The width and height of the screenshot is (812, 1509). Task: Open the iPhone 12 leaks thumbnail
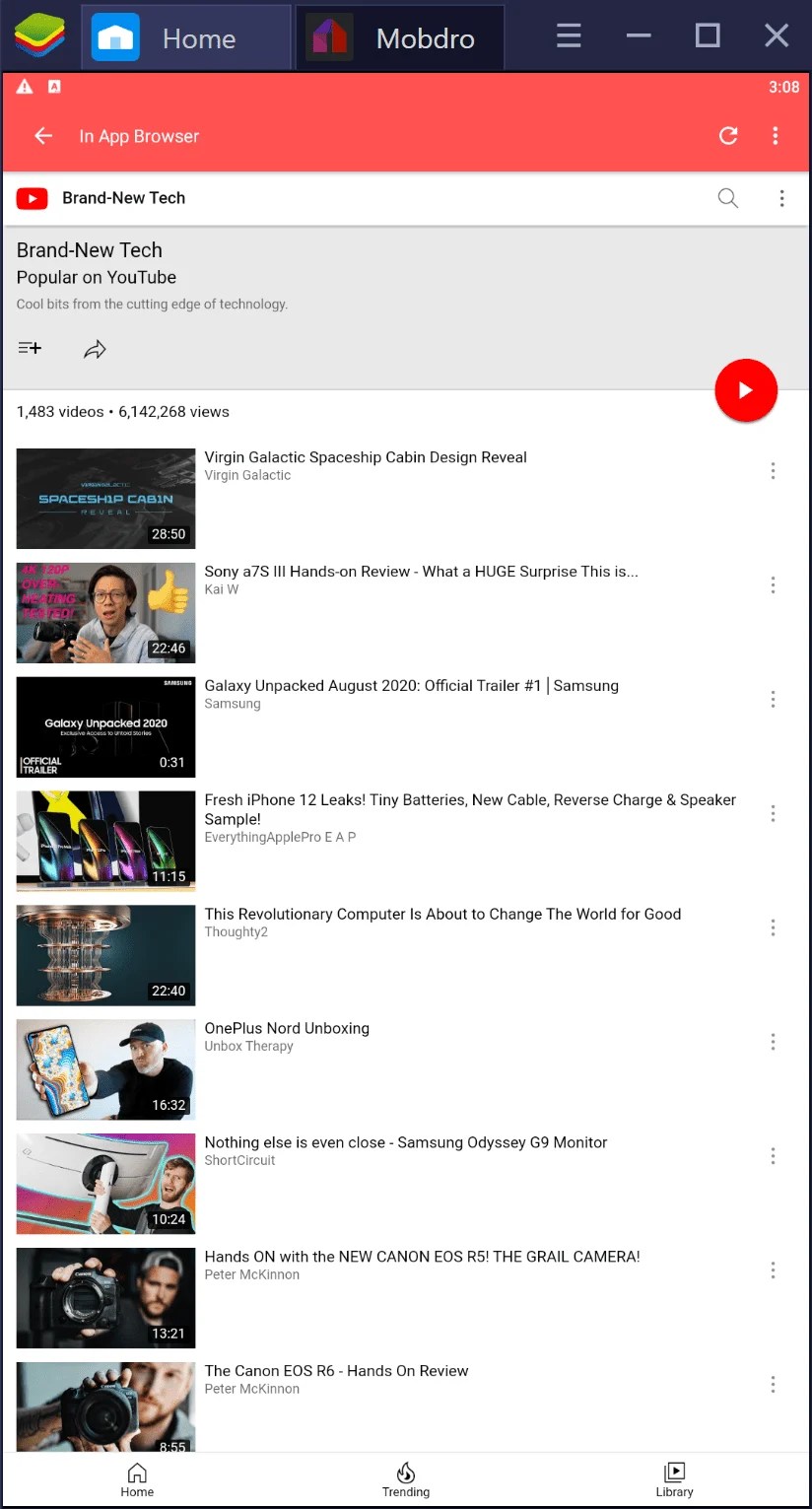point(106,841)
